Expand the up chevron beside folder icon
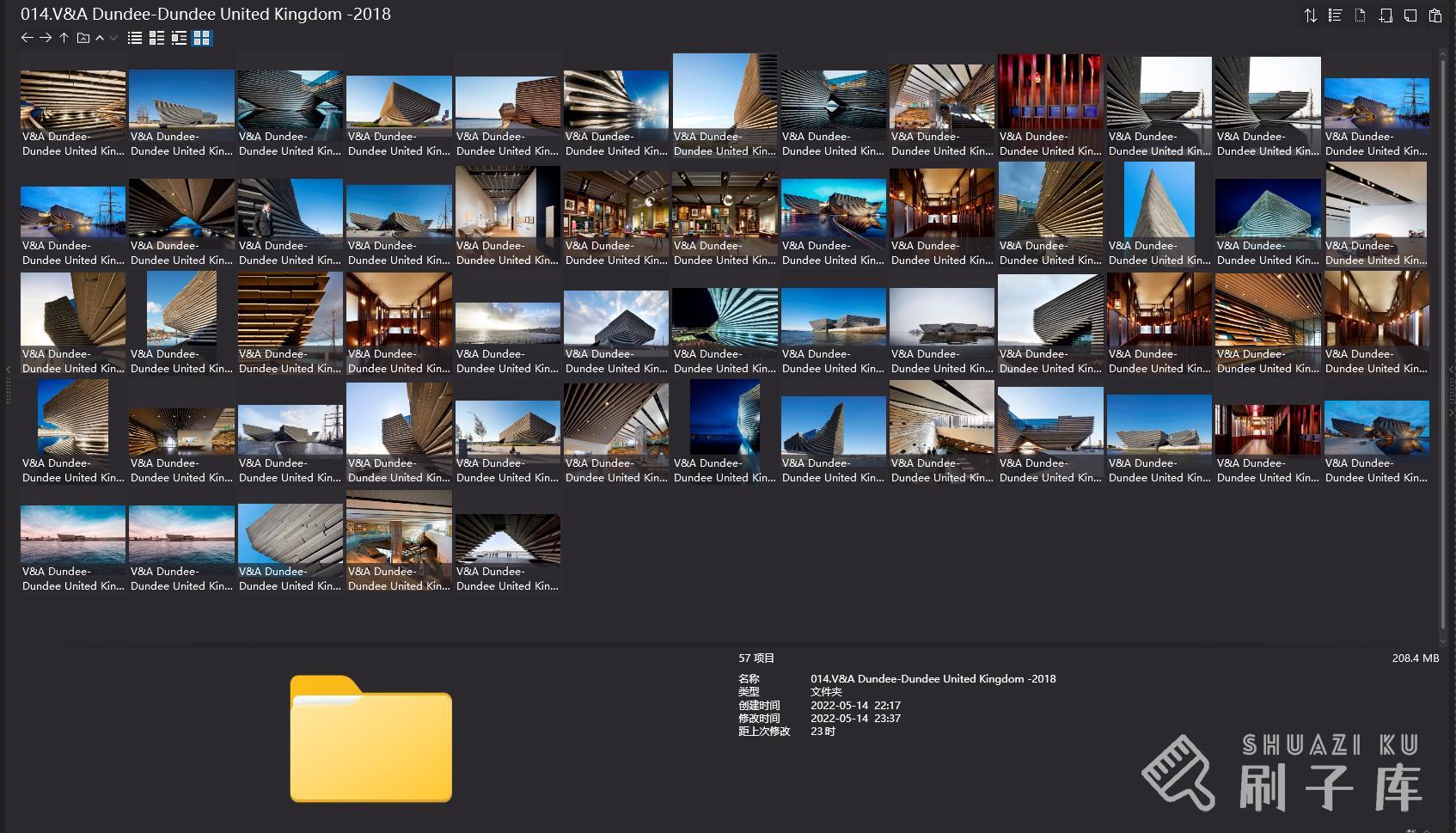The height and width of the screenshot is (833, 1456). (x=100, y=38)
